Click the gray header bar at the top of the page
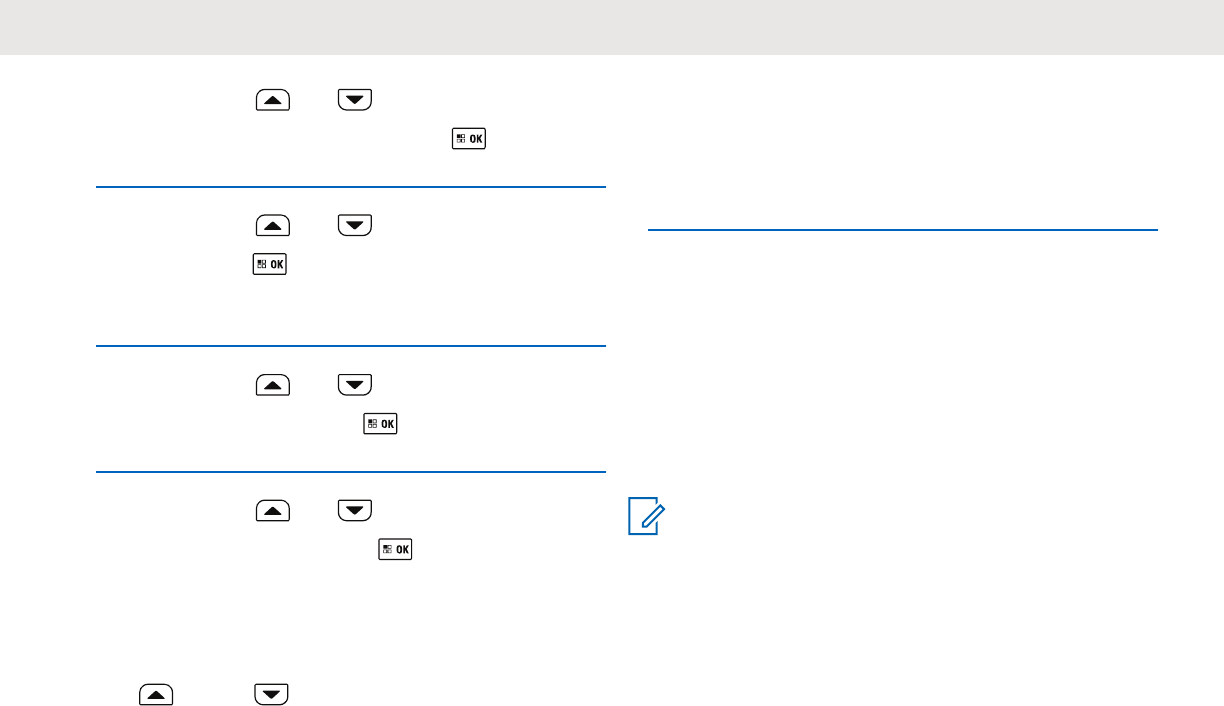 (x=612, y=27)
